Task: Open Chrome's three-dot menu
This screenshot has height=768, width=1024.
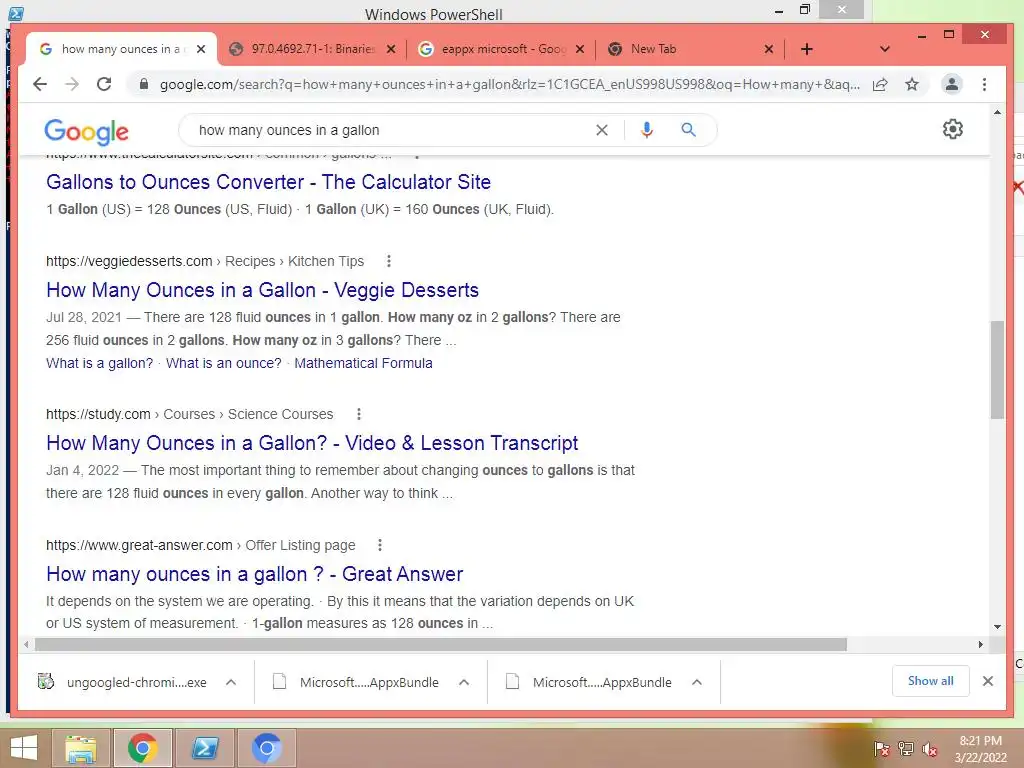Action: tap(984, 84)
